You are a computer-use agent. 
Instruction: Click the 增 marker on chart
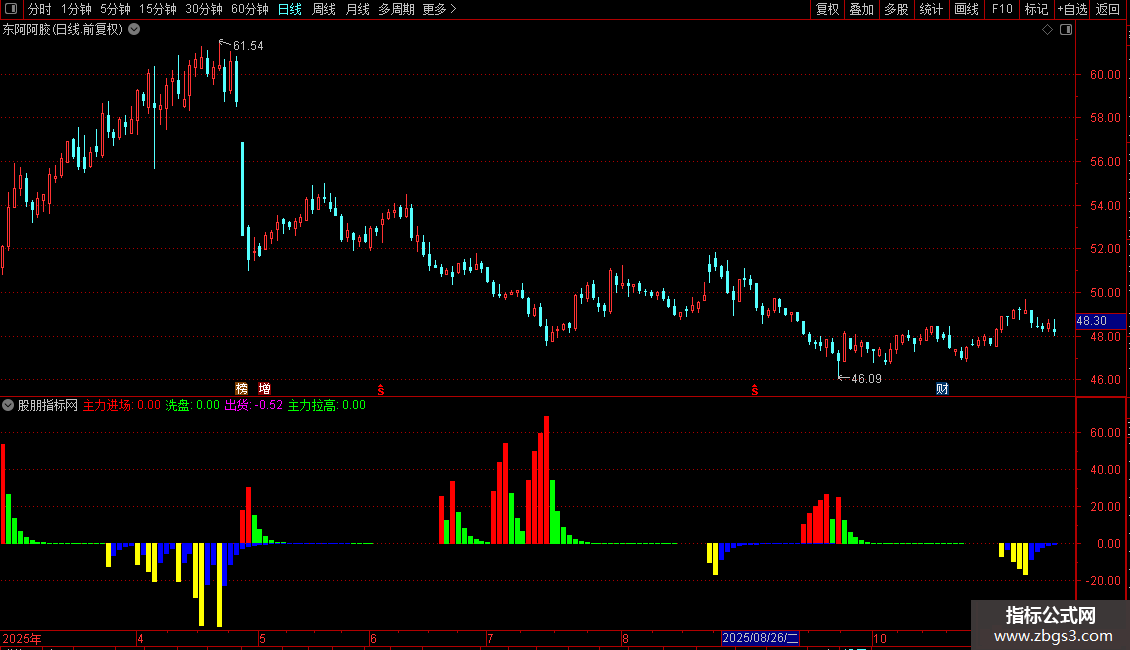pos(264,388)
